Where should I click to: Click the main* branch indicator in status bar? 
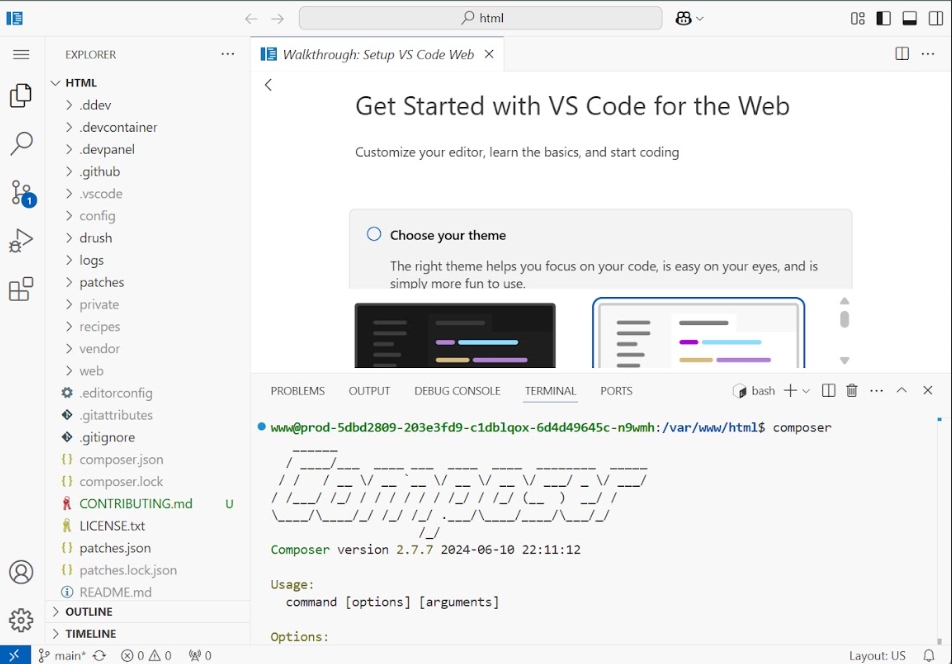pos(63,655)
